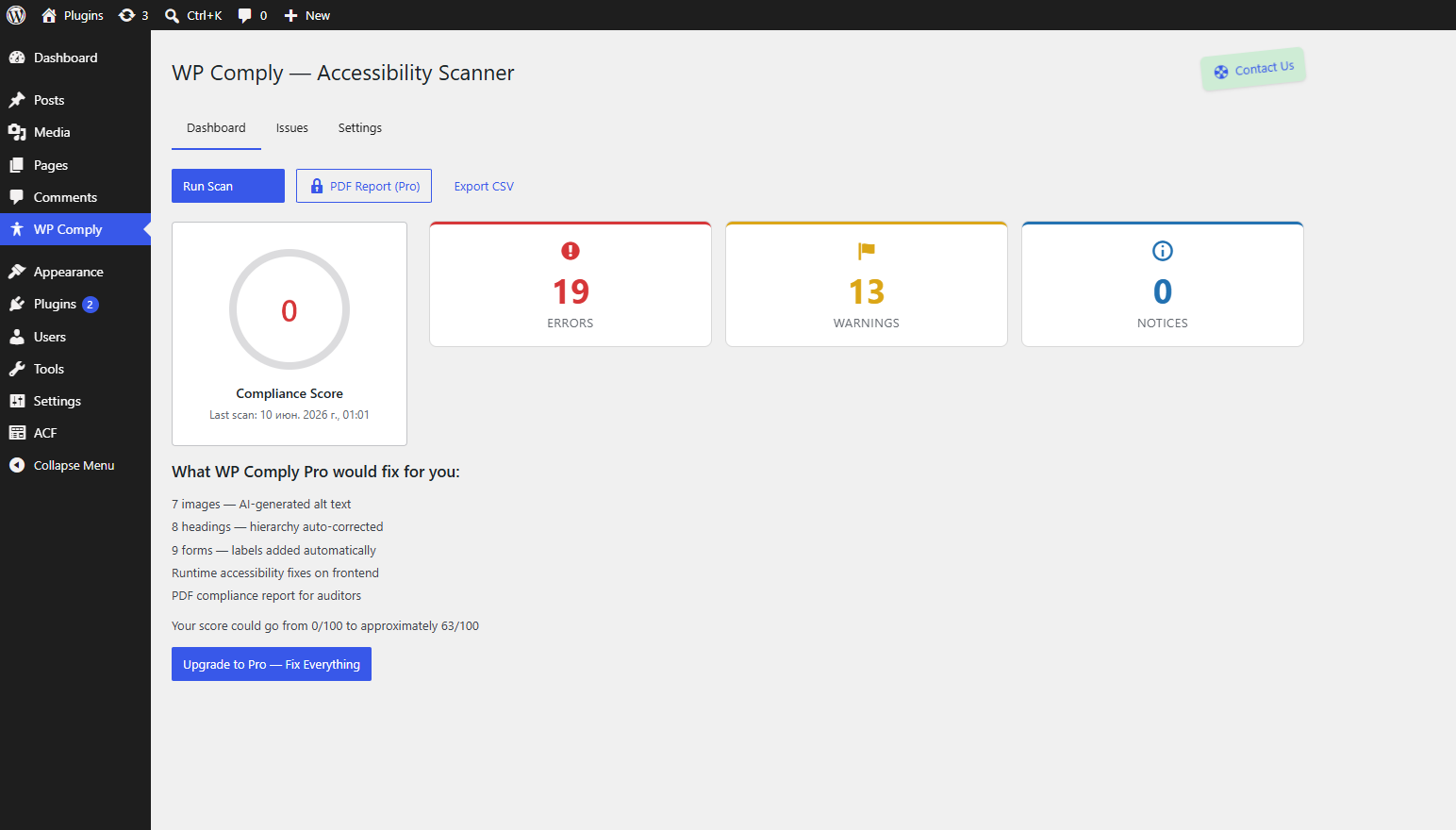The width and height of the screenshot is (1456, 830).
Task: Open Media in the admin menu
Action: 75,132
